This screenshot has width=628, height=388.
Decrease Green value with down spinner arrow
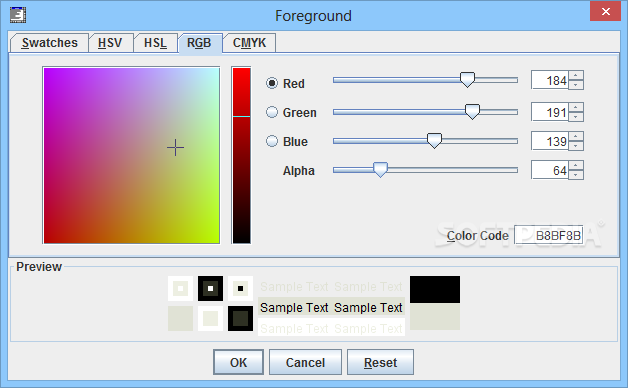click(x=576, y=117)
